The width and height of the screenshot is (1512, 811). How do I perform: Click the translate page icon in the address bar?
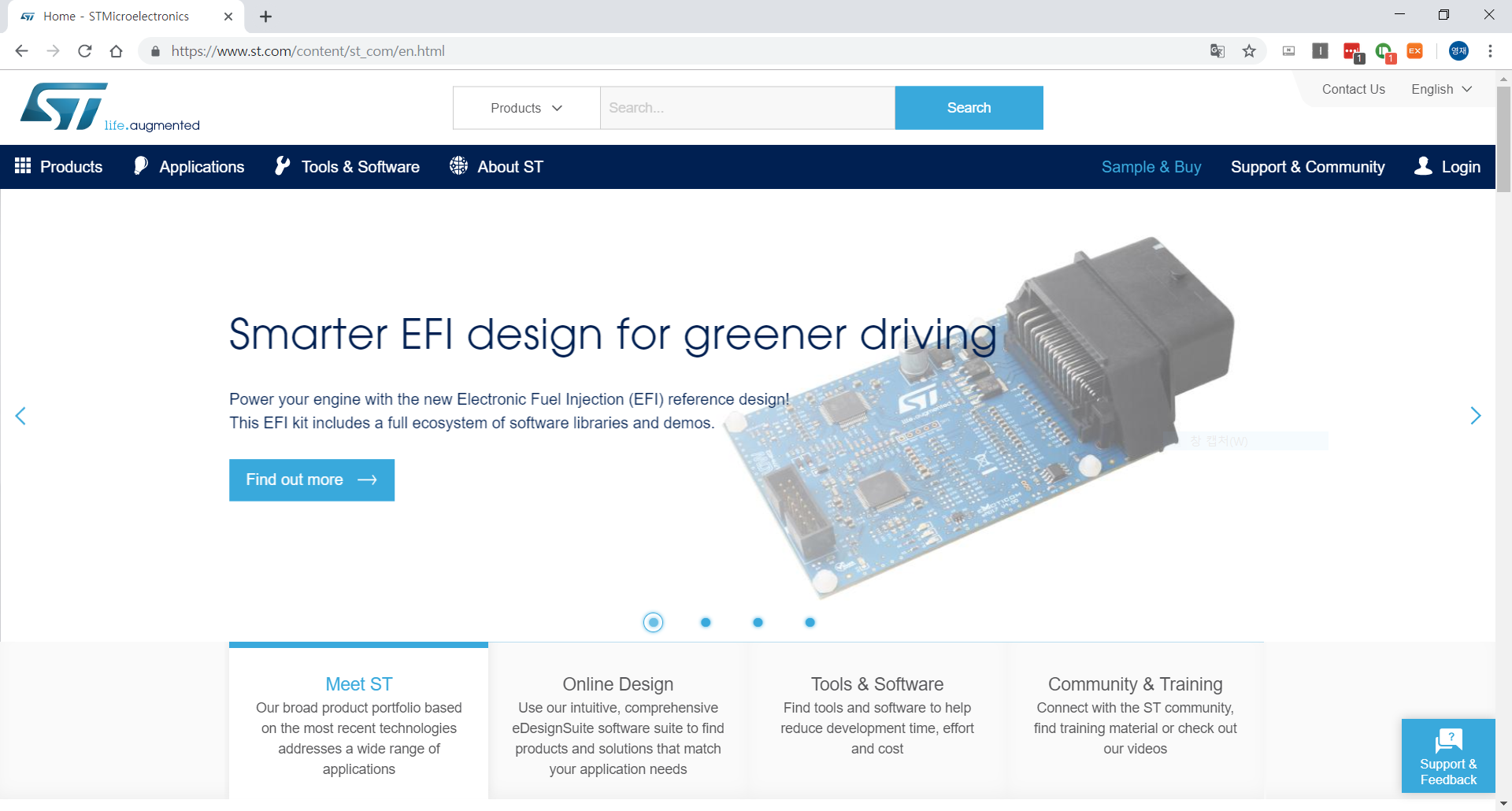pos(1217,51)
